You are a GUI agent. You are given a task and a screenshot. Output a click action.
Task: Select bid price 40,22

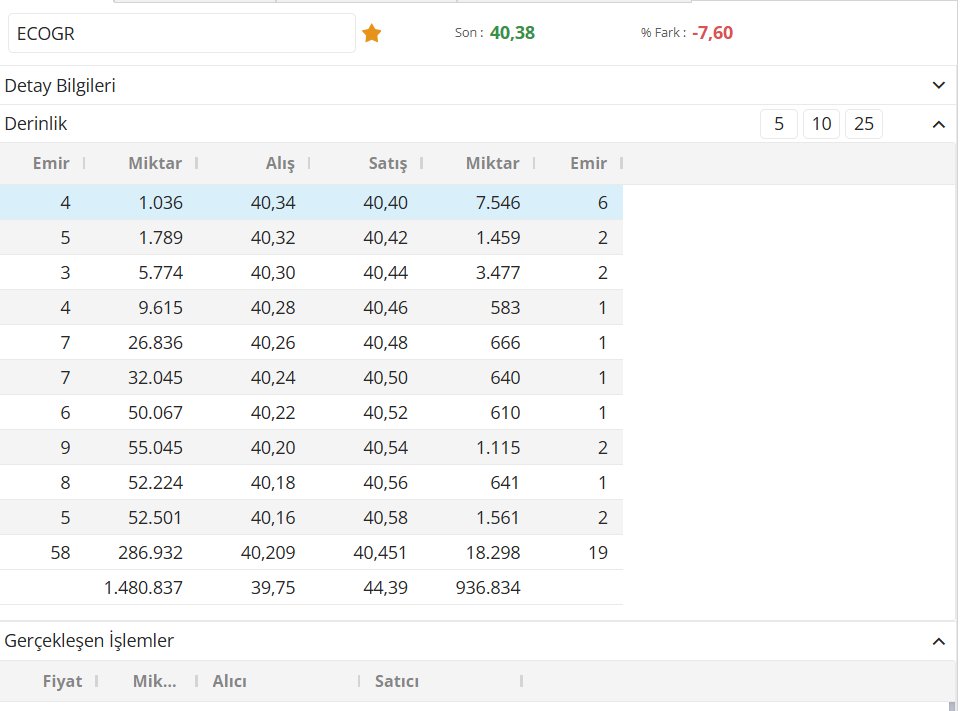click(273, 413)
